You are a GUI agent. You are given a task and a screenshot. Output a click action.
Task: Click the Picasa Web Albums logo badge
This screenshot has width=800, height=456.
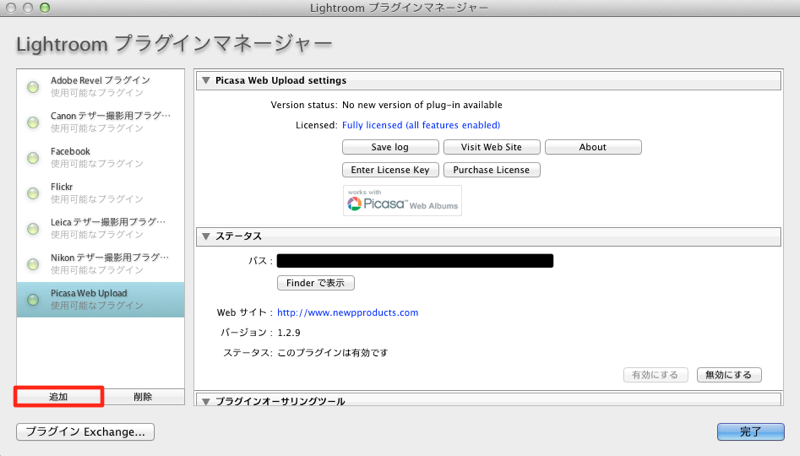(x=402, y=200)
